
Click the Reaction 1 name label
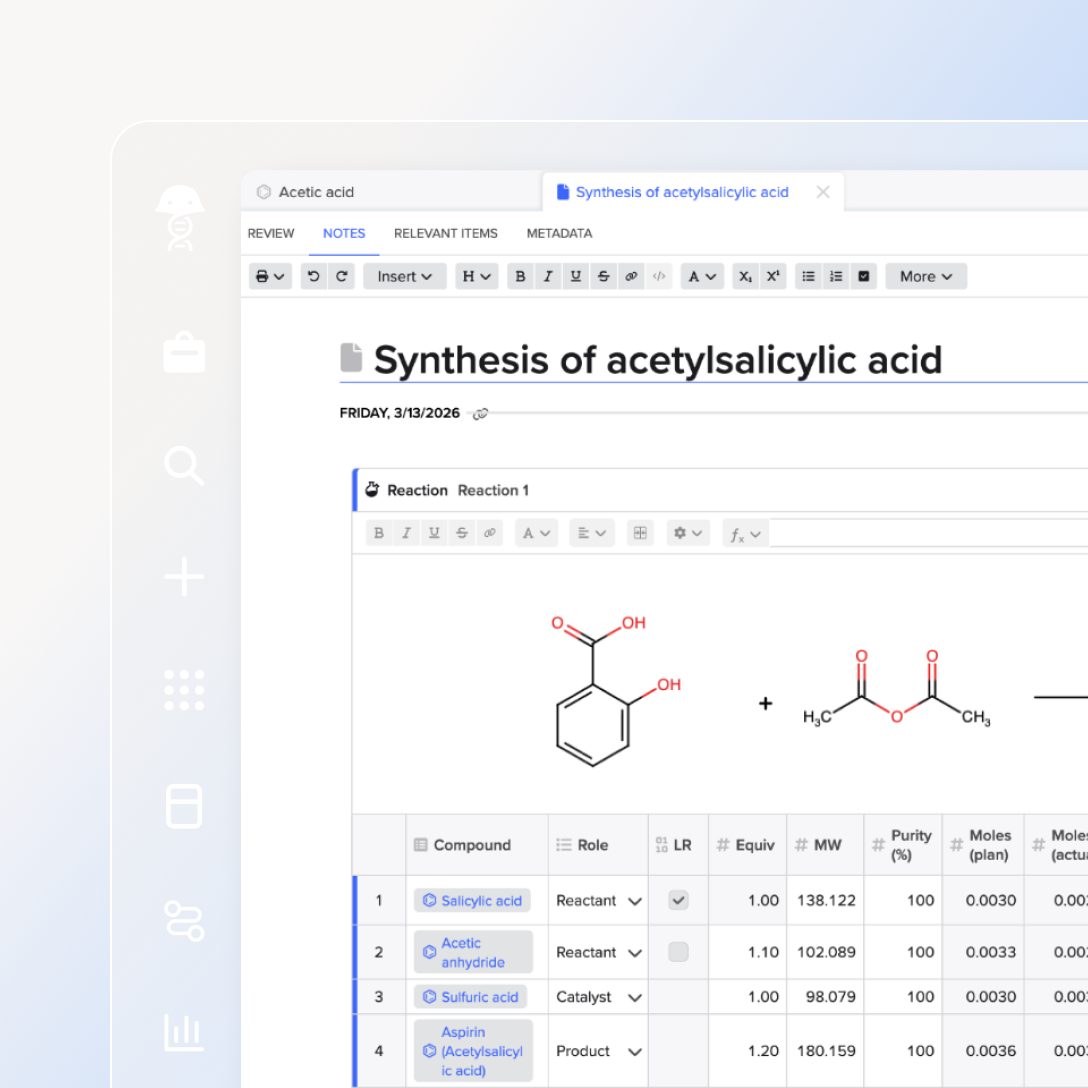[493, 491]
